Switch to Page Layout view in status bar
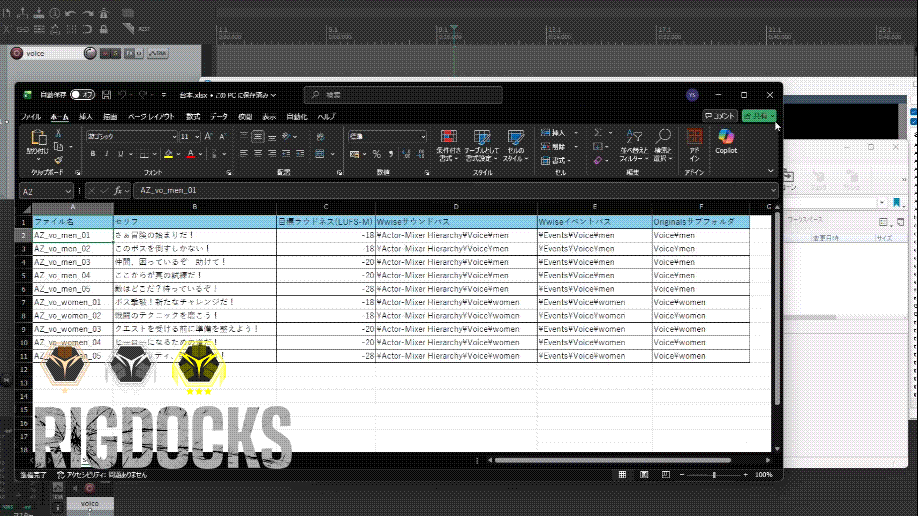This screenshot has height=516, width=918. point(644,474)
